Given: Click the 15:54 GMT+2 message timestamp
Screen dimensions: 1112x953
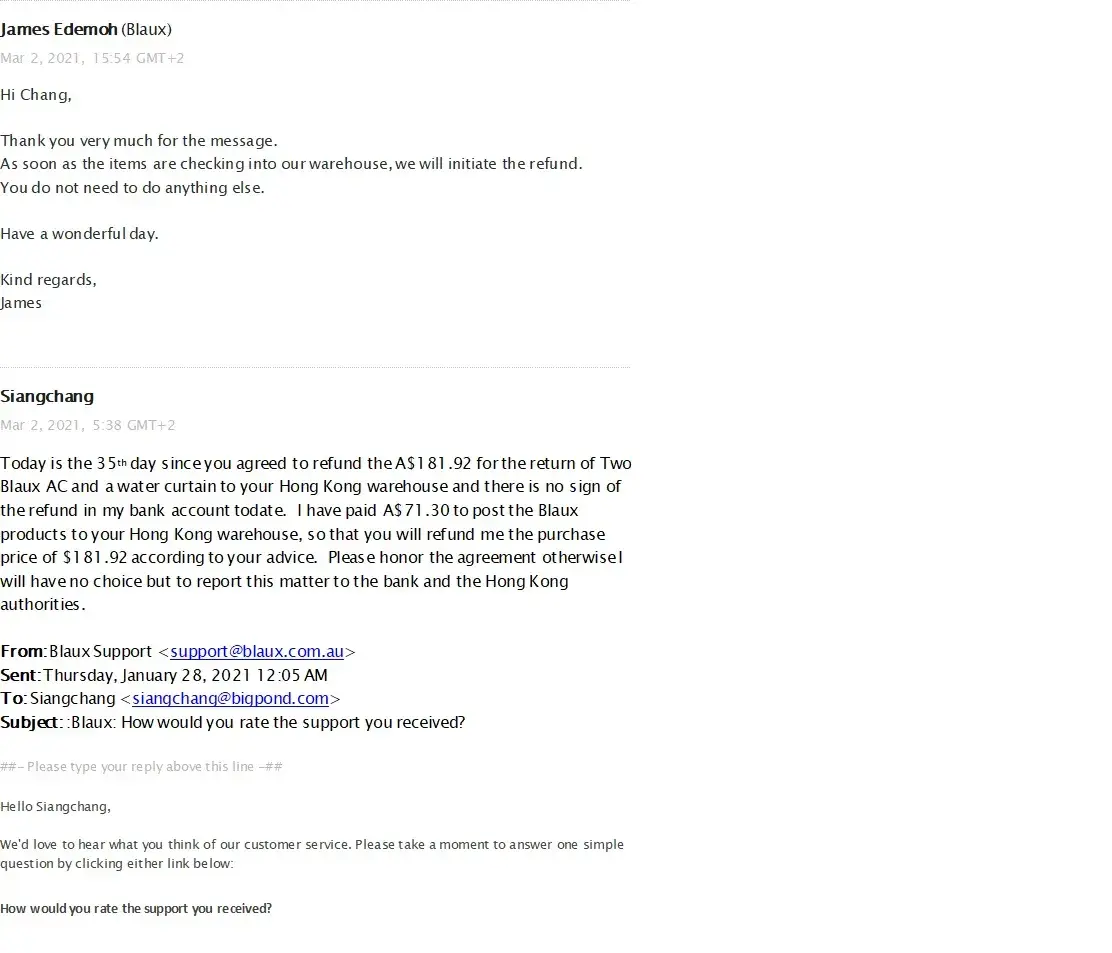Looking at the screenshot, I should click(x=92, y=58).
